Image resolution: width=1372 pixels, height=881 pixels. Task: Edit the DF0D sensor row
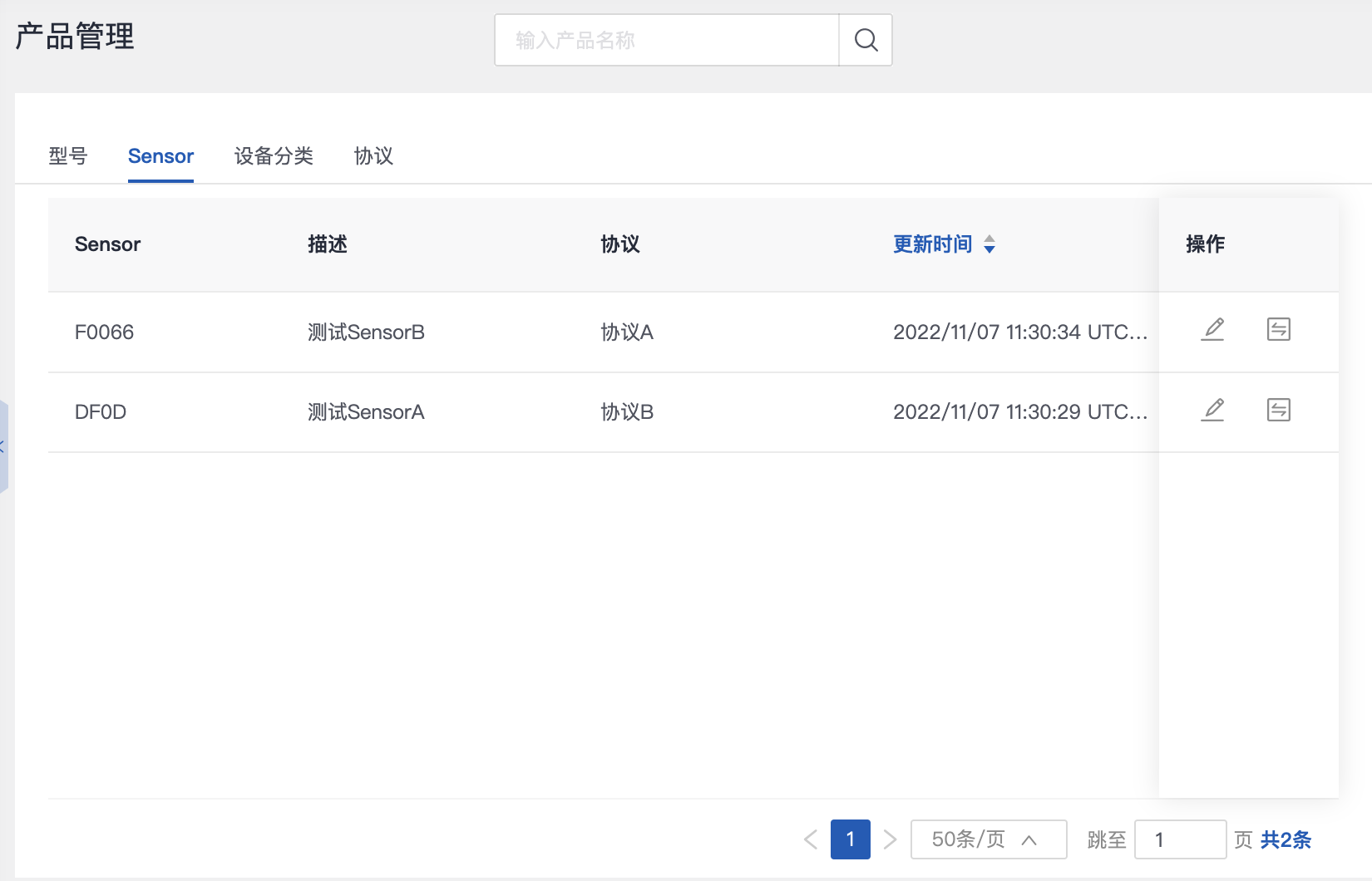click(x=1212, y=410)
